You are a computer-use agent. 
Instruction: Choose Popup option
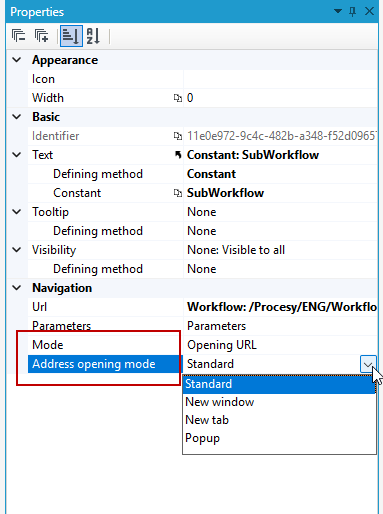279,438
